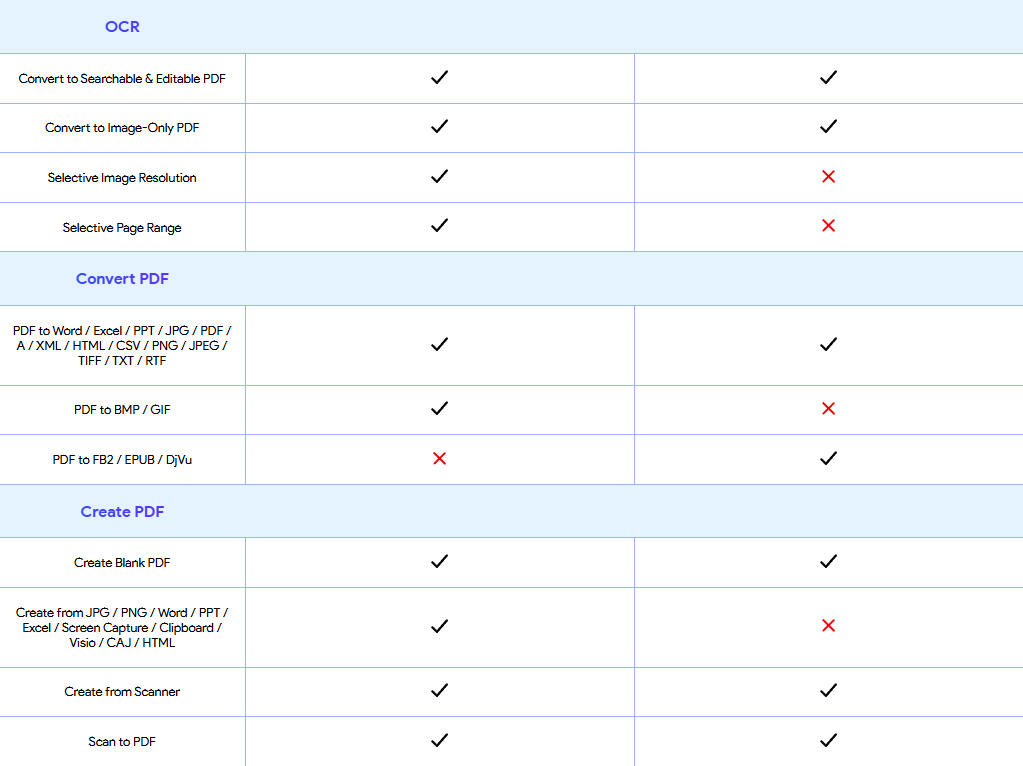Select the Convert PDF section heading

[x=122, y=279]
